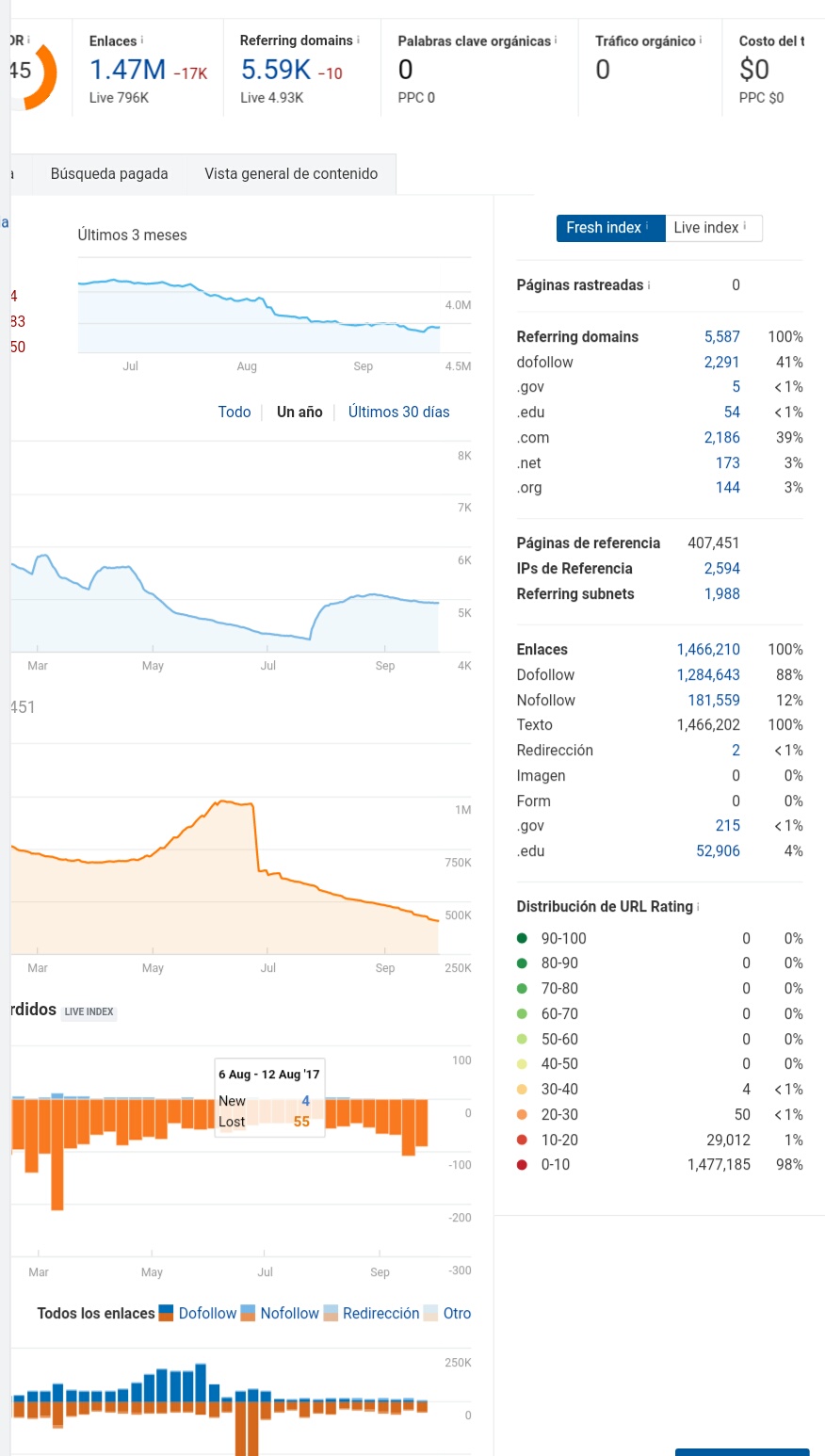Open Búsqueda pagada tab
Screen dimensions: 825x1456
coord(109,174)
